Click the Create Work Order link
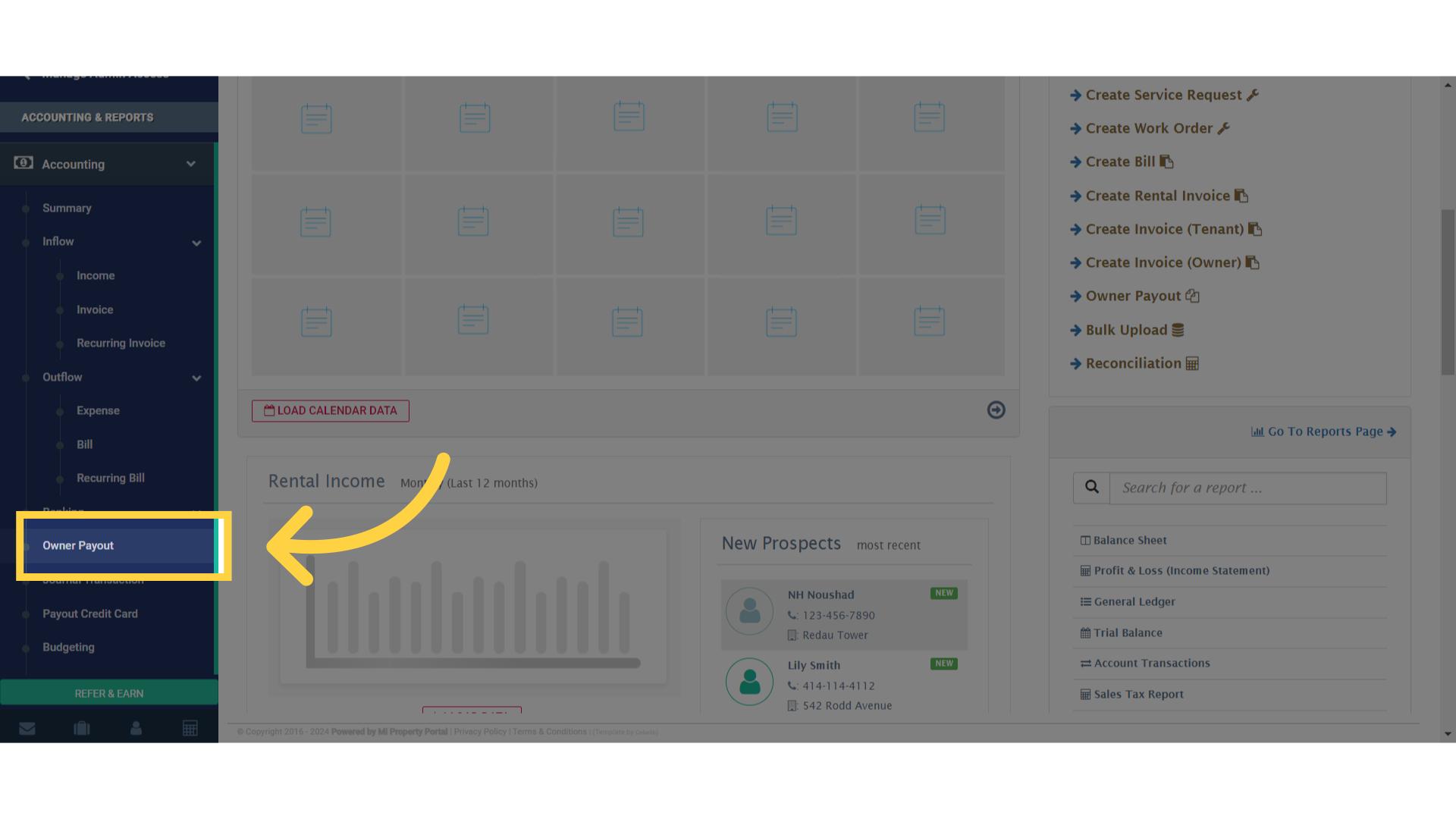 click(x=1149, y=129)
